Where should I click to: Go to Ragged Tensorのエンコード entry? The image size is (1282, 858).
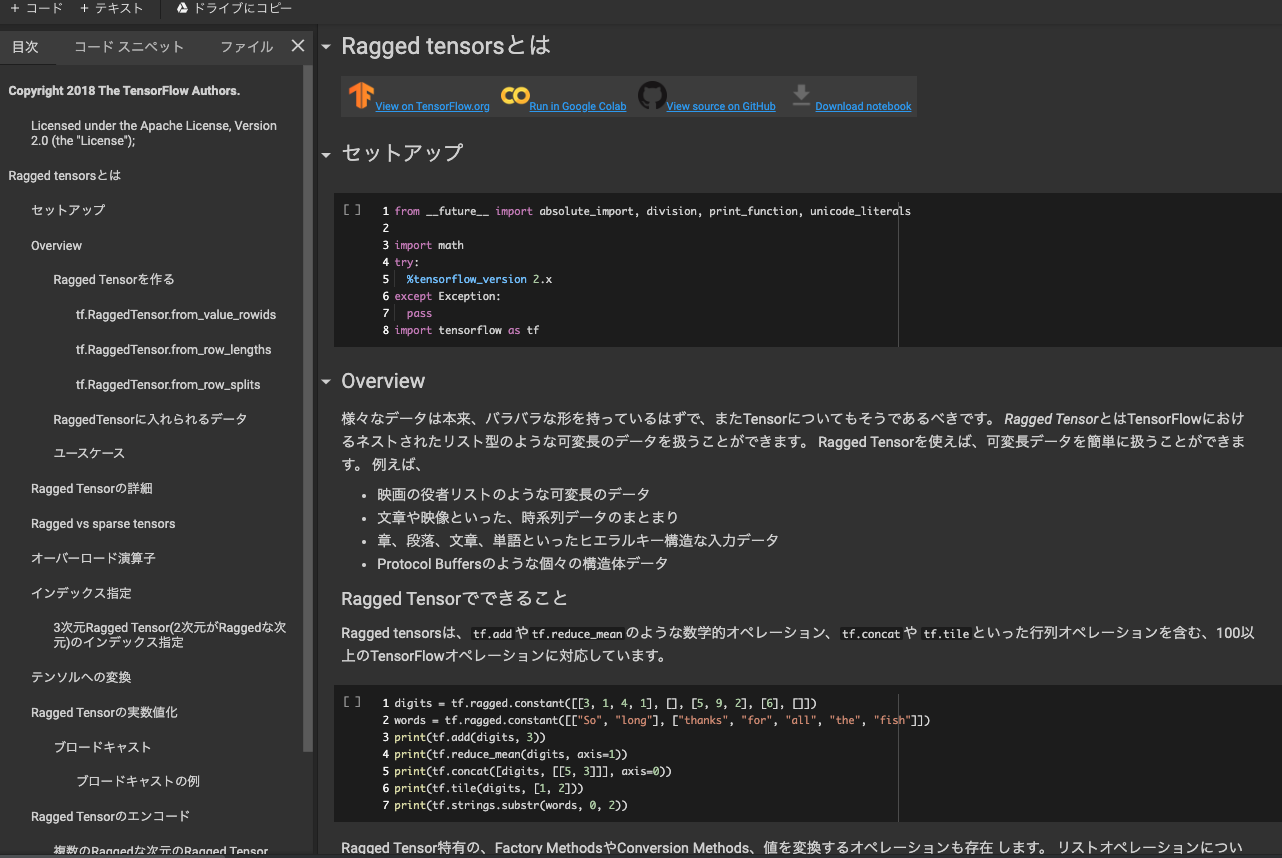(110, 817)
